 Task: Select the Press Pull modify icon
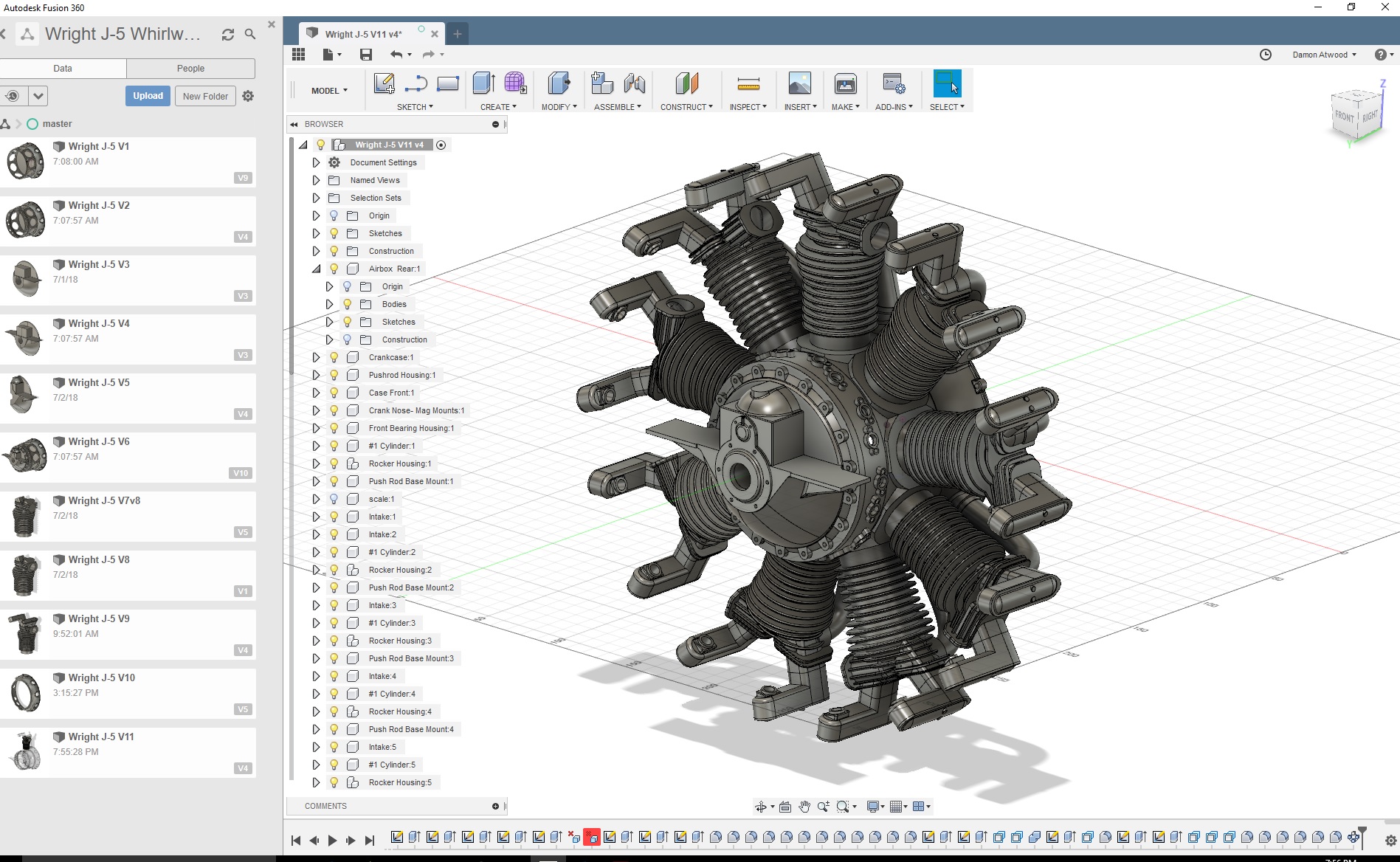pos(559,83)
